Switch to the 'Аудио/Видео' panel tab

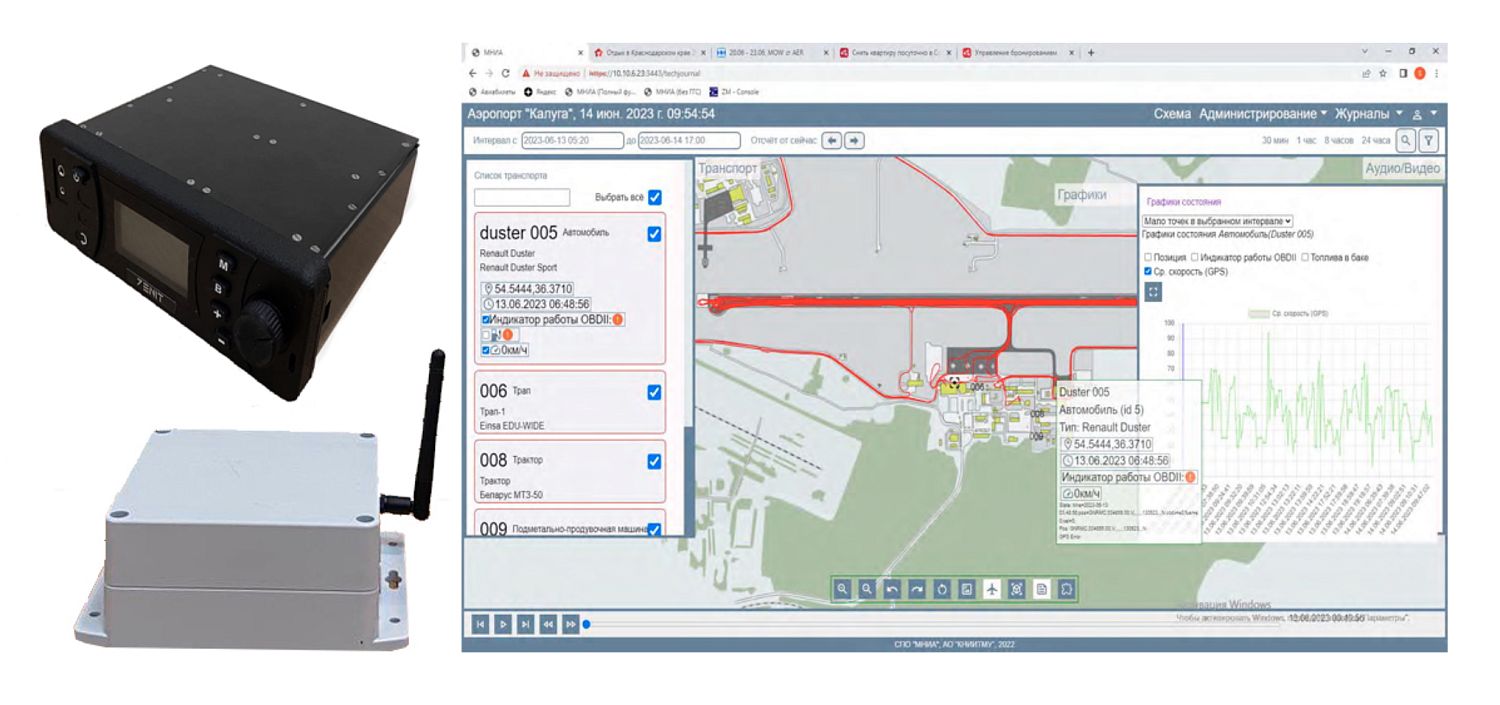[1403, 169]
